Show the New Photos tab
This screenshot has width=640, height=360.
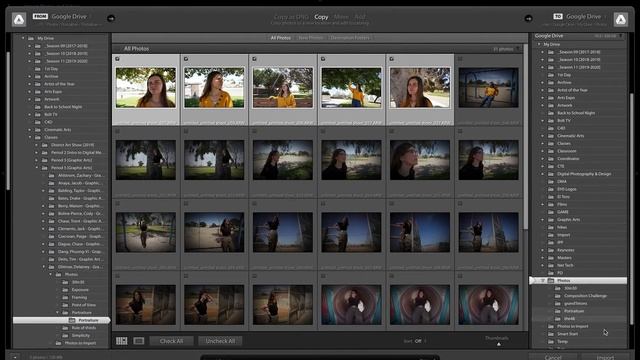(x=311, y=38)
